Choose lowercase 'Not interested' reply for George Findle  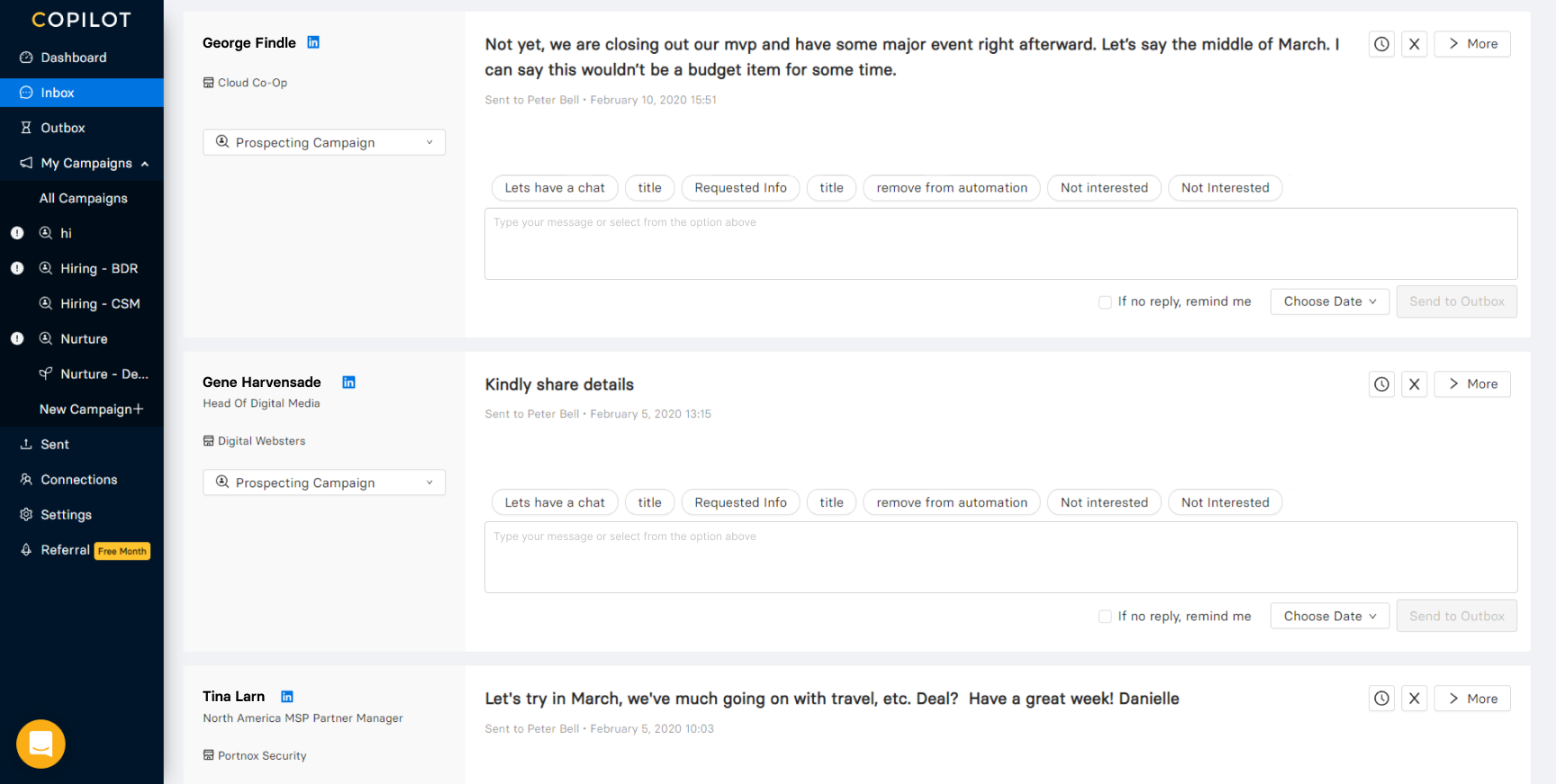[x=1104, y=188]
